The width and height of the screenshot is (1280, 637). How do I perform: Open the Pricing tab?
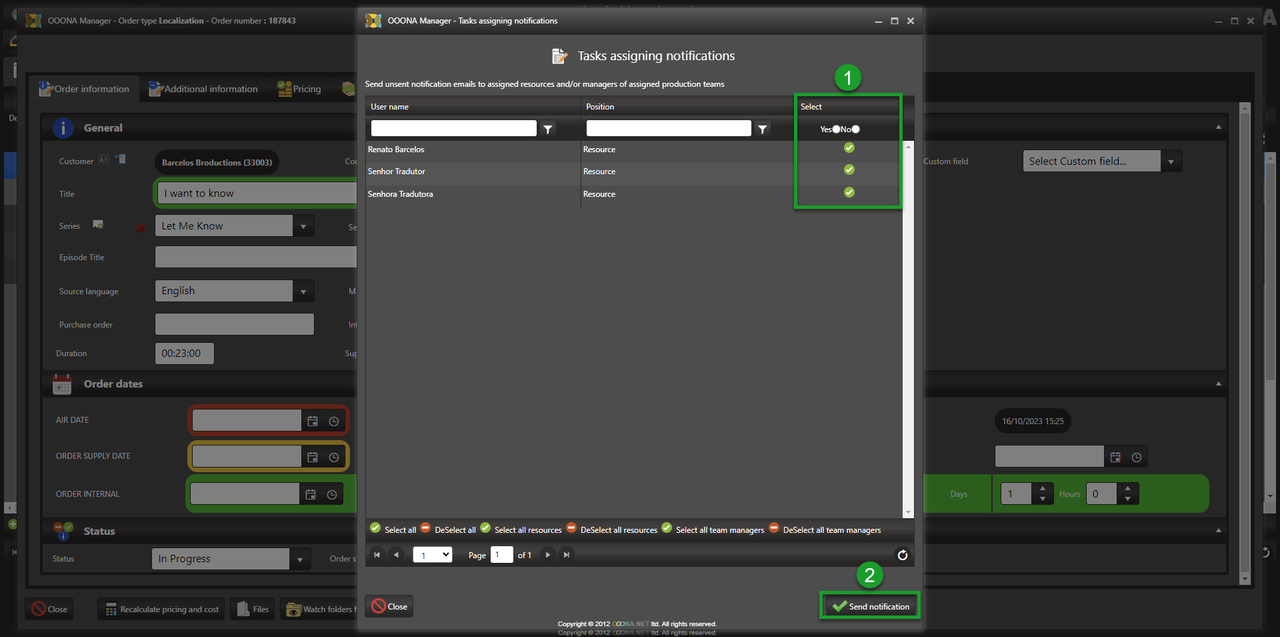coord(300,89)
